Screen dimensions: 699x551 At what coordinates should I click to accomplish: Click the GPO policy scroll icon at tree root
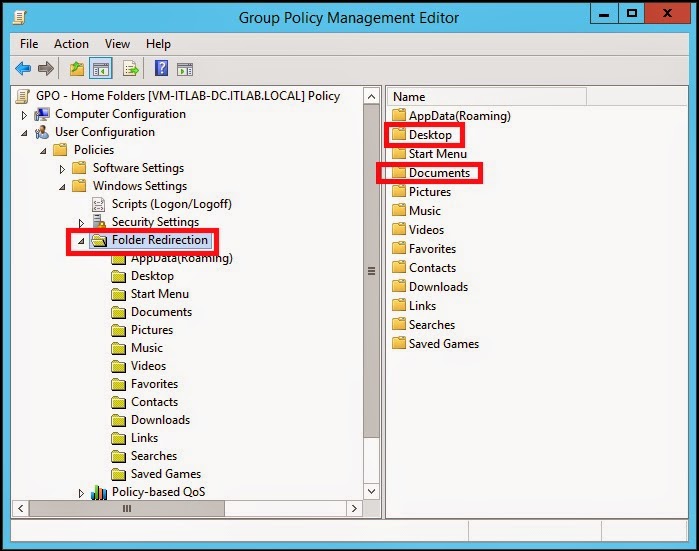23,96
